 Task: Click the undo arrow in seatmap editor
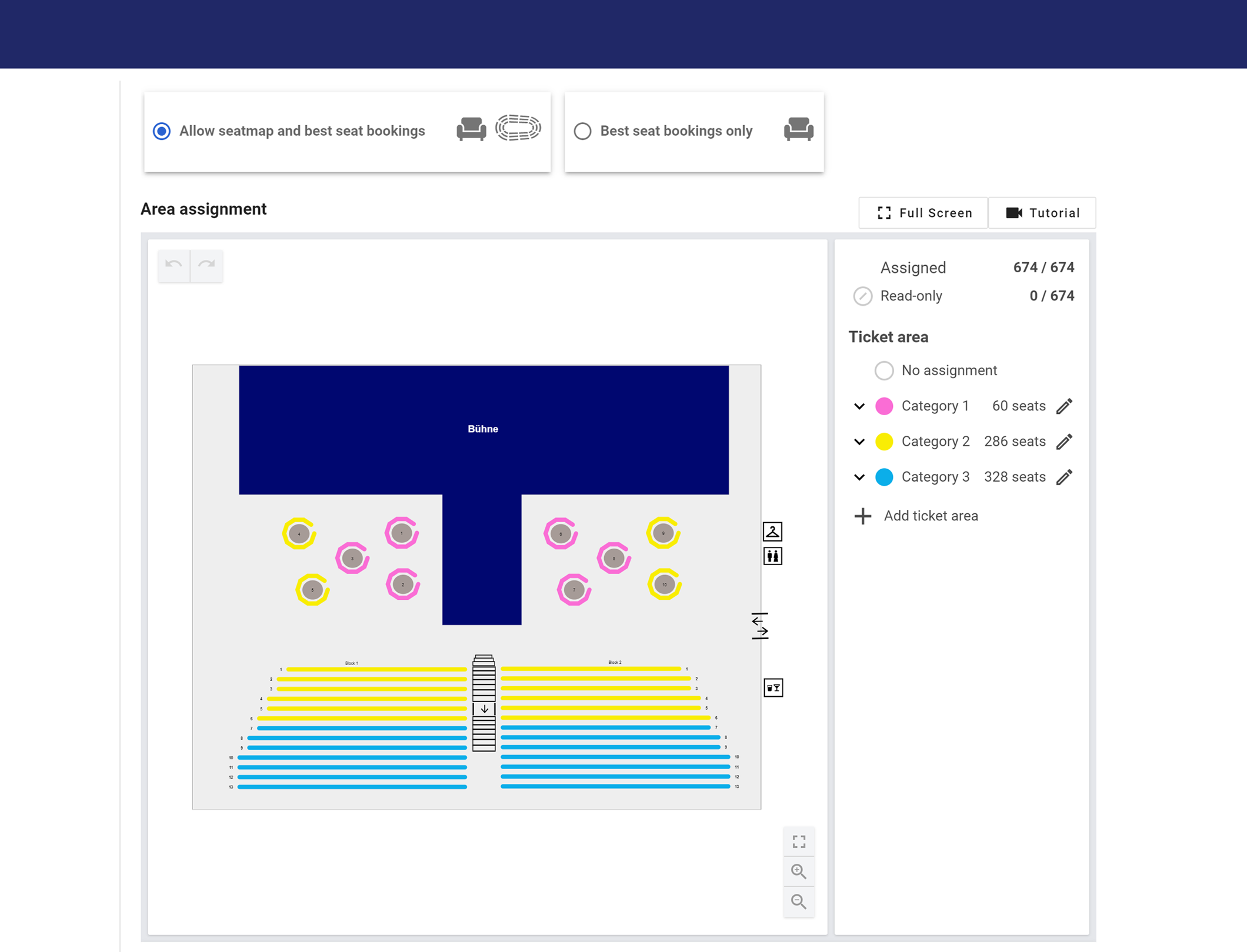[x=174, y=265]
